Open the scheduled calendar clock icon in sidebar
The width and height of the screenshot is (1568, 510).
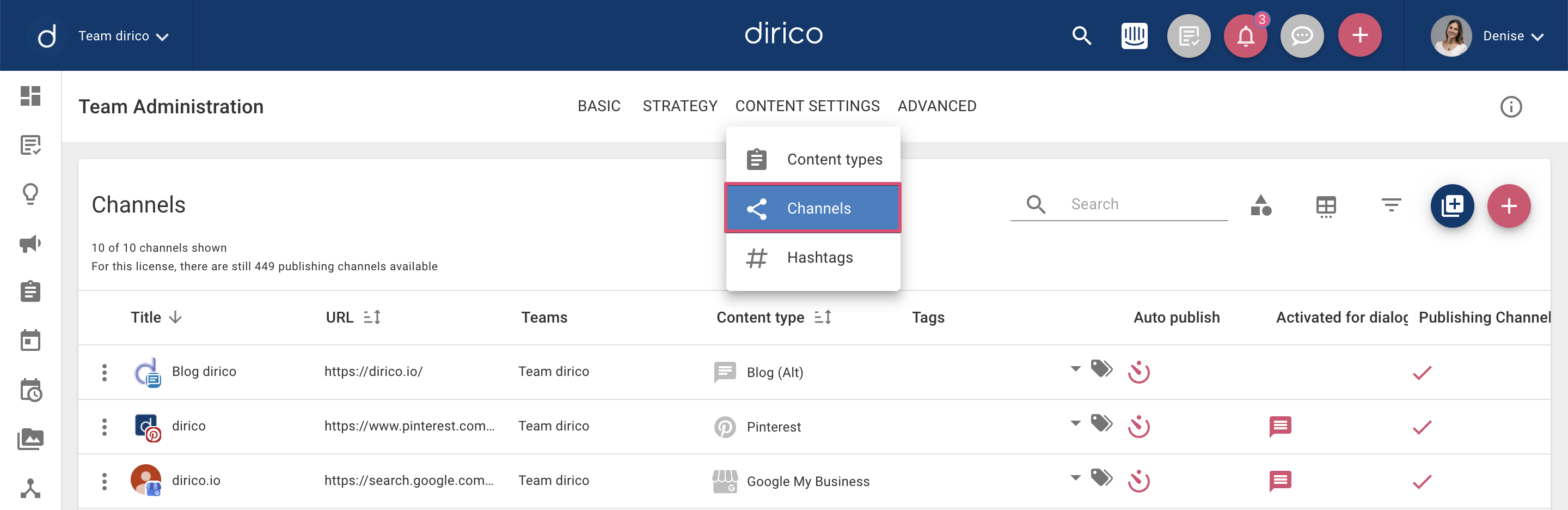(x=30, y=390)
